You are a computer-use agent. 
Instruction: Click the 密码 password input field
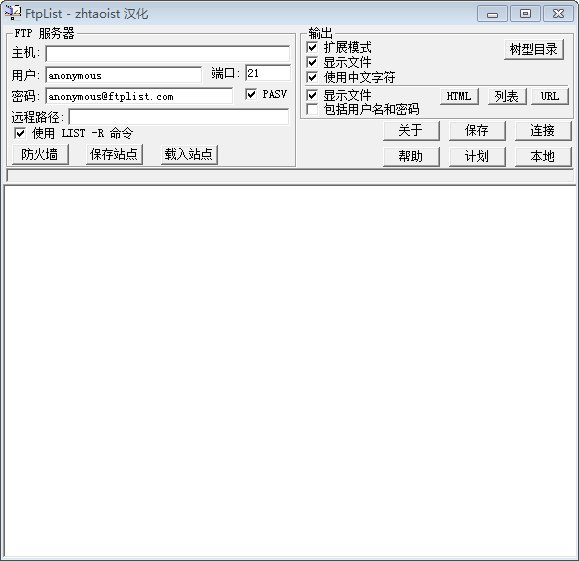(x=139, y=96)
